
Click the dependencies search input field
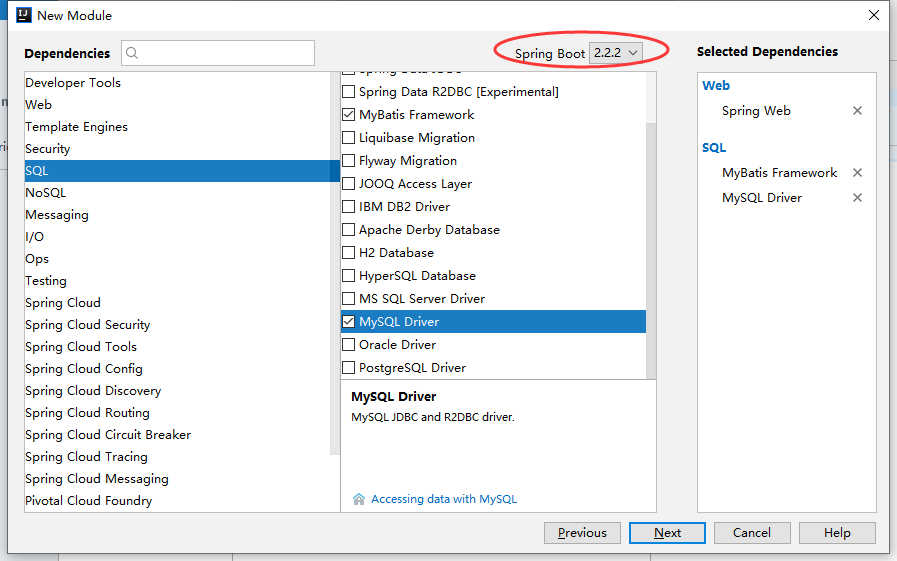click(x=218, y=53)
